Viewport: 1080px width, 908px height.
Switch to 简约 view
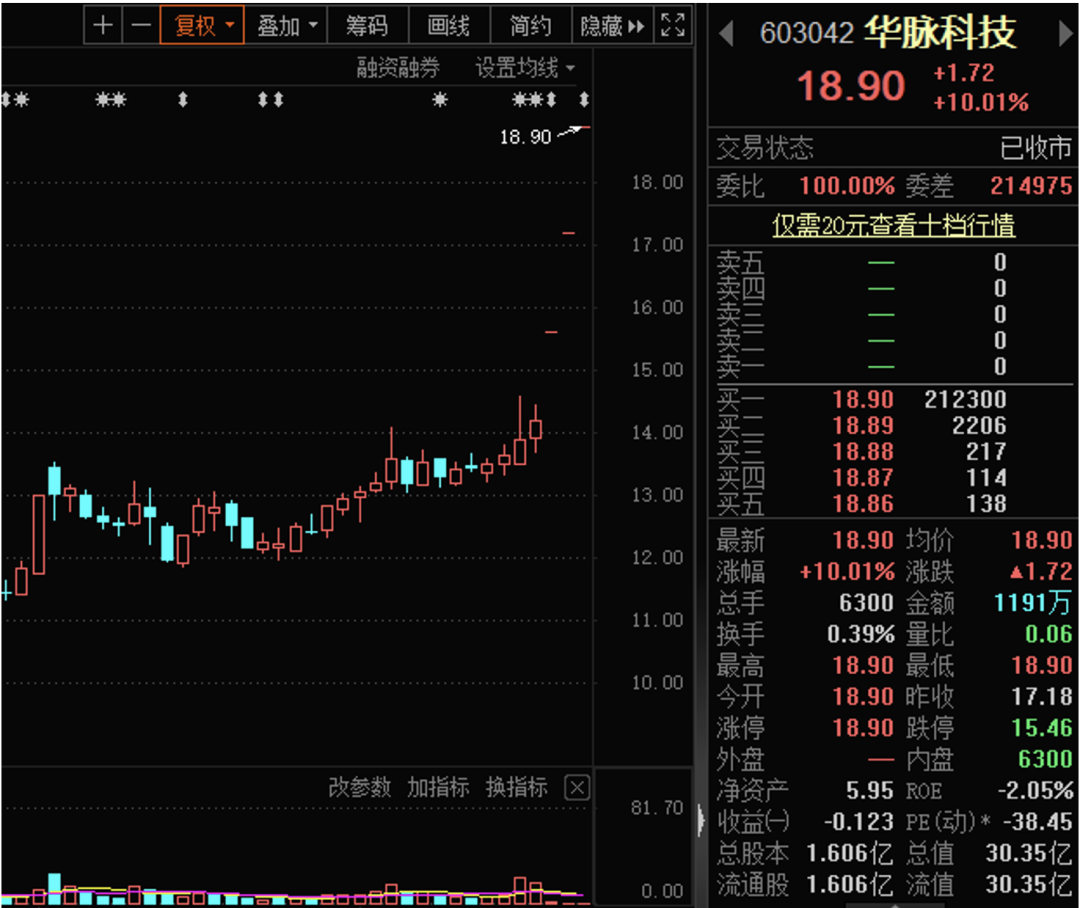click(530, 25)
